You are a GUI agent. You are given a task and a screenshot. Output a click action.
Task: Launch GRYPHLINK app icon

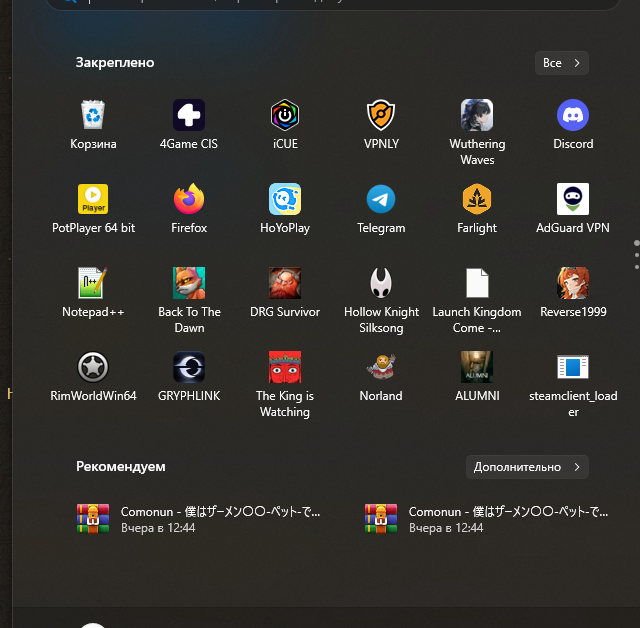pyautogui.click(x=189, y=367)
